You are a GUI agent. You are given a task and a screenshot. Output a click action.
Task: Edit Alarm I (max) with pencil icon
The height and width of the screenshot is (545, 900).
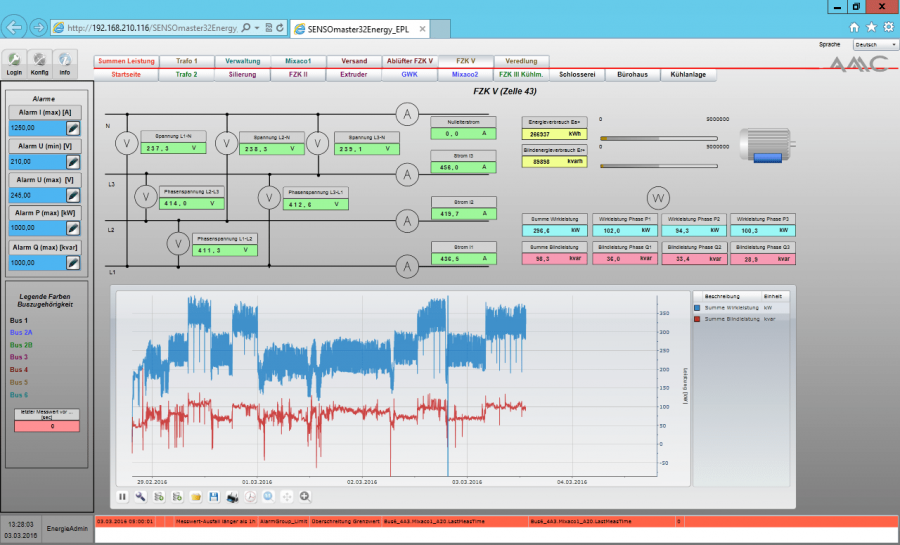(73, 128)
